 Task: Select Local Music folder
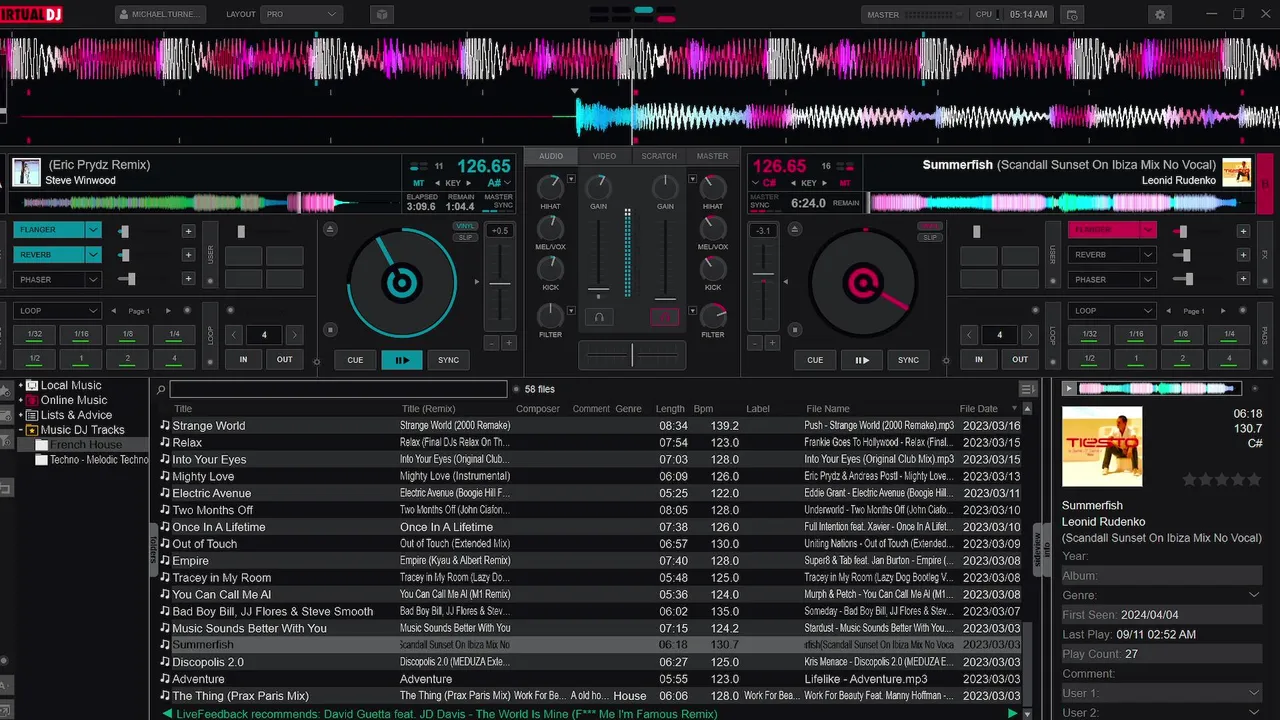(70, 385)
